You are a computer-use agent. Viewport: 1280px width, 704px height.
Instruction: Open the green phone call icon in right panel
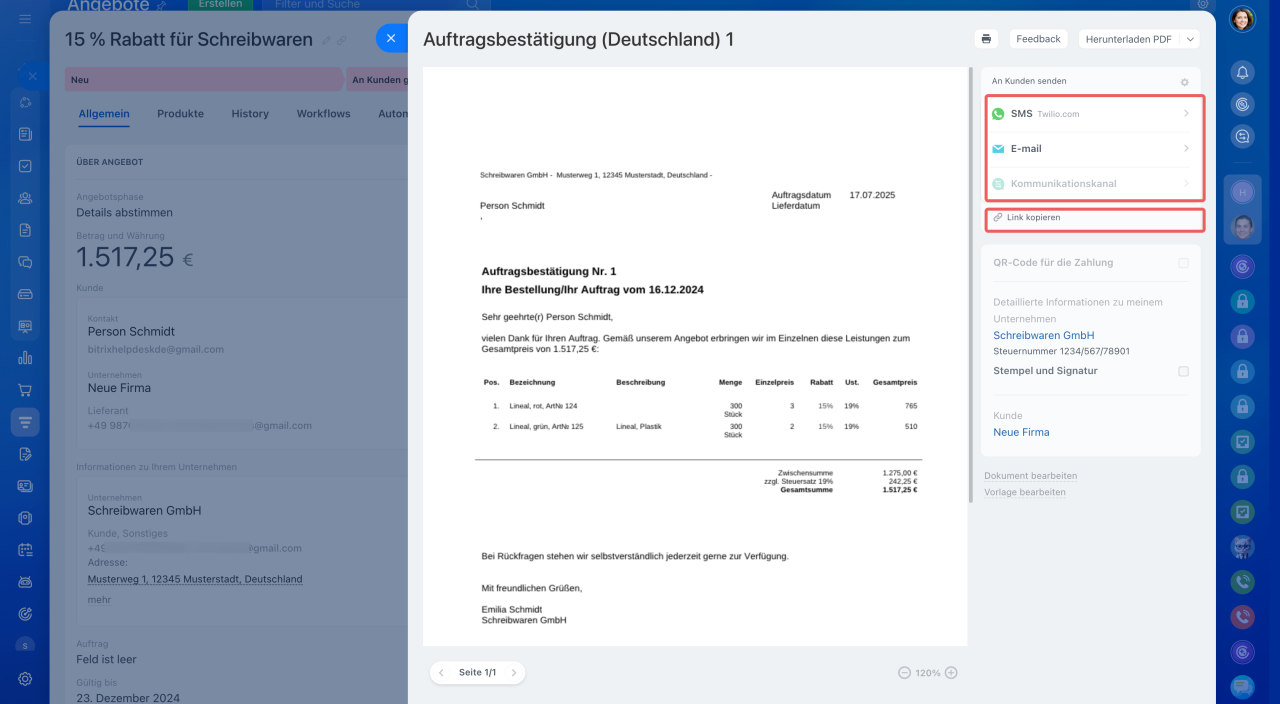1242,580
